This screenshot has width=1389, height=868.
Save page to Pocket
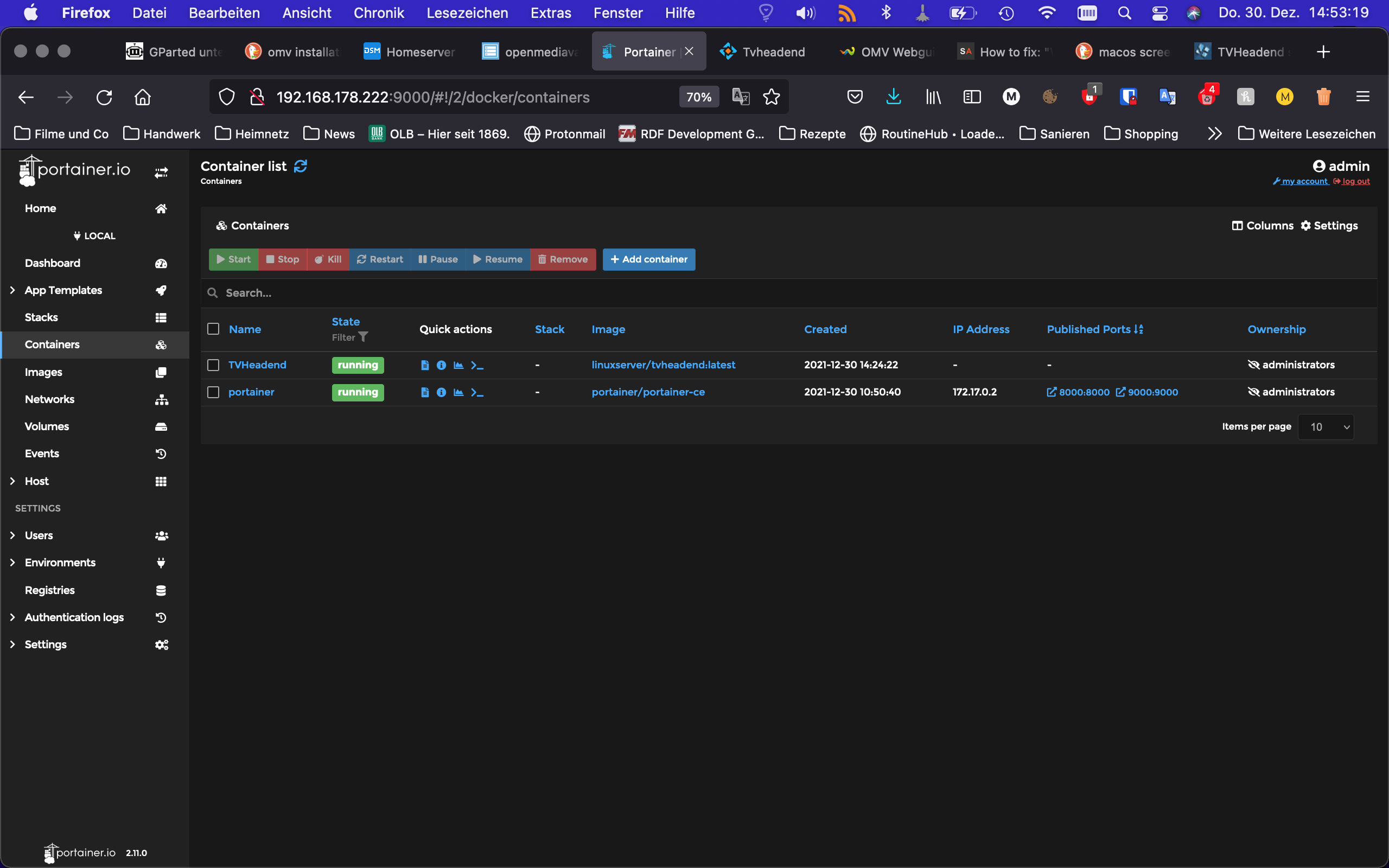[x=855, y=97]
